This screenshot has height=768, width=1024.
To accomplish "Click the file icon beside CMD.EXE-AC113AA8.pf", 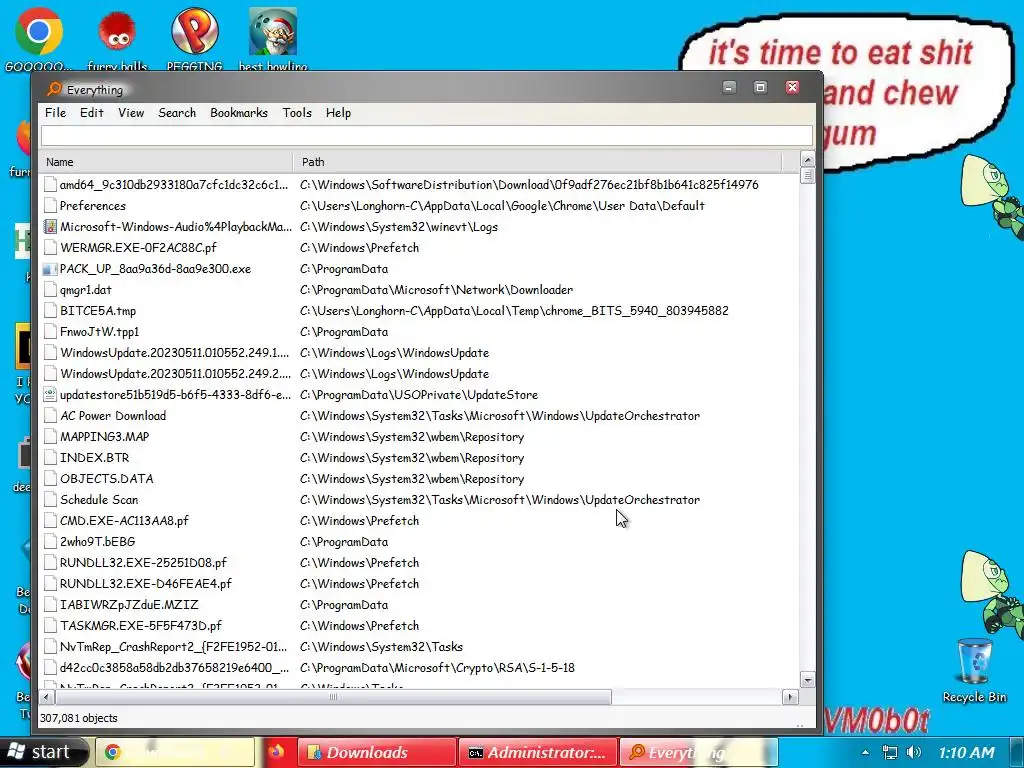I will coord(50,520).
